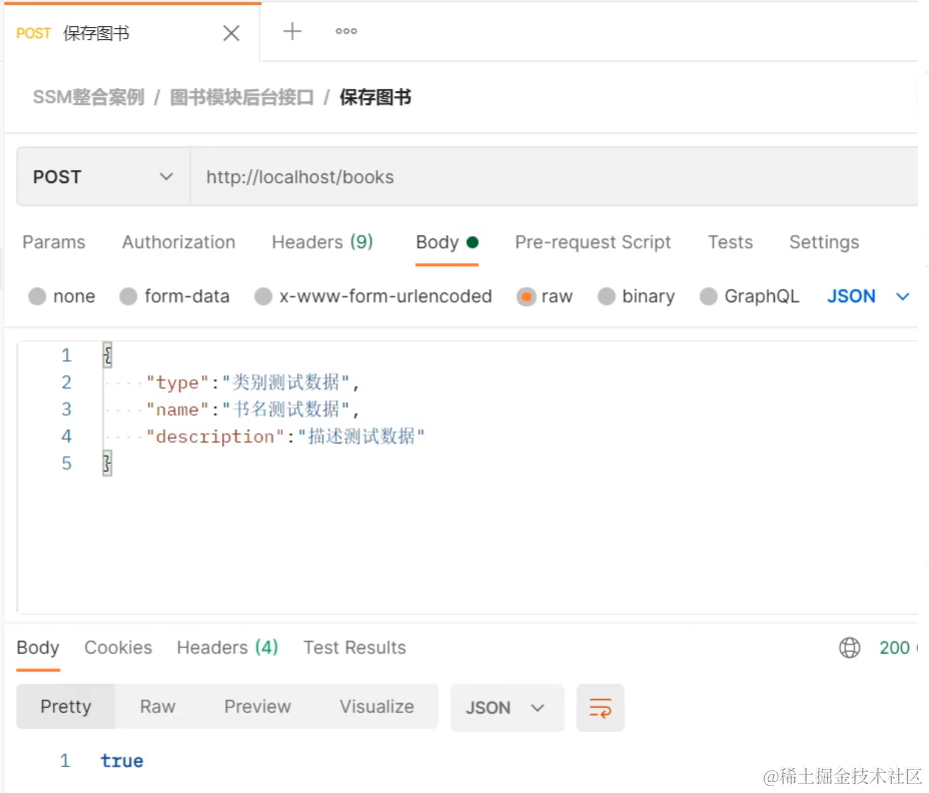Switch to the Authorization tab

click(179, 242)
